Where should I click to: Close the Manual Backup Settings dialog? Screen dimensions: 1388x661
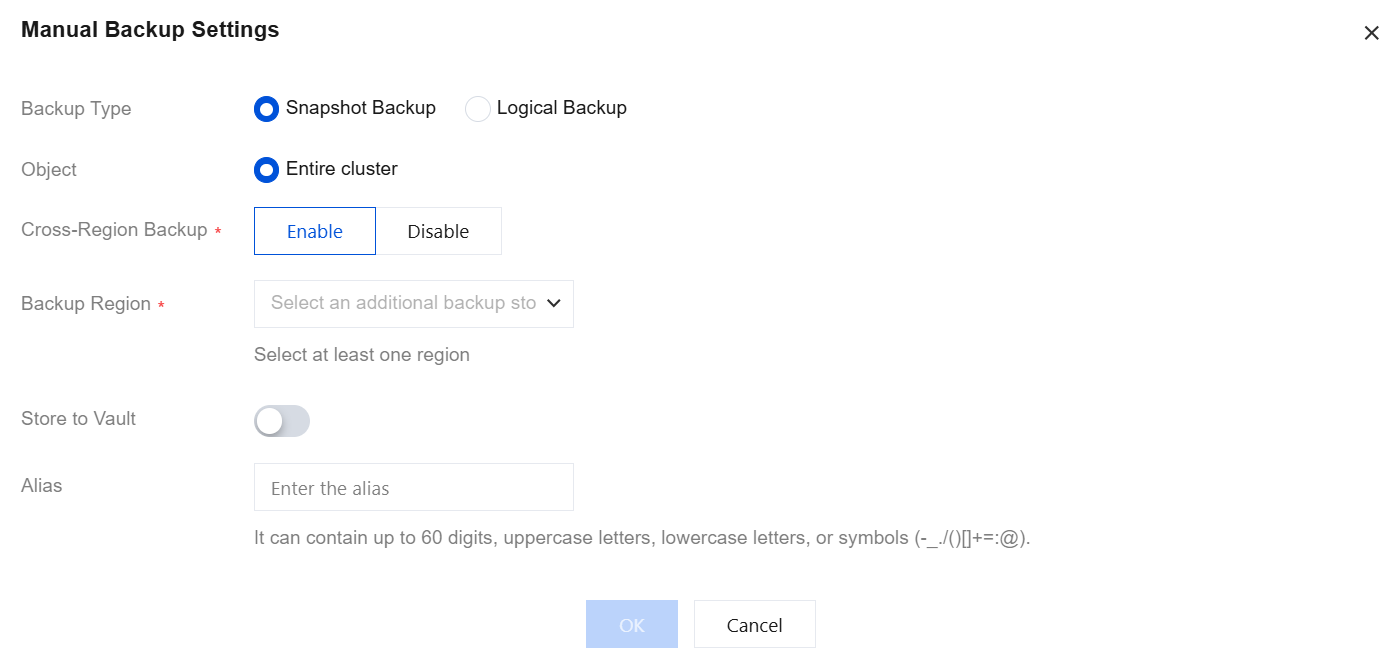click(1371, 33)
